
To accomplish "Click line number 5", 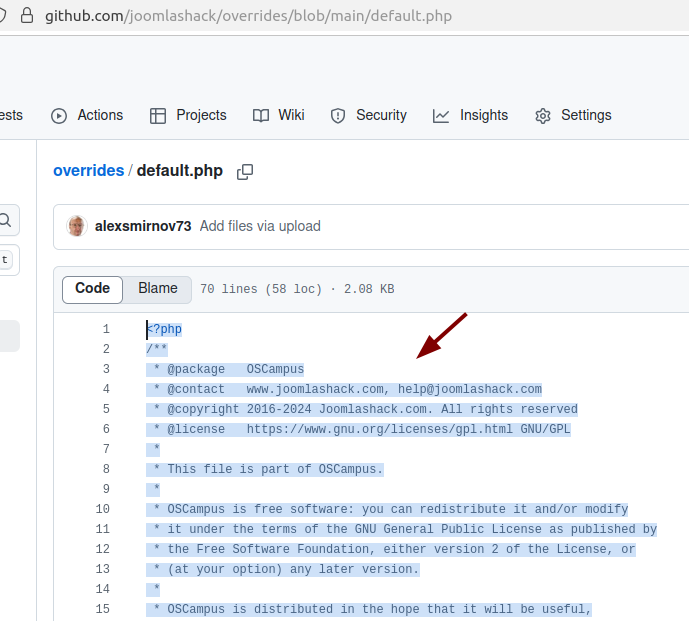I will (x=106, y=409).
